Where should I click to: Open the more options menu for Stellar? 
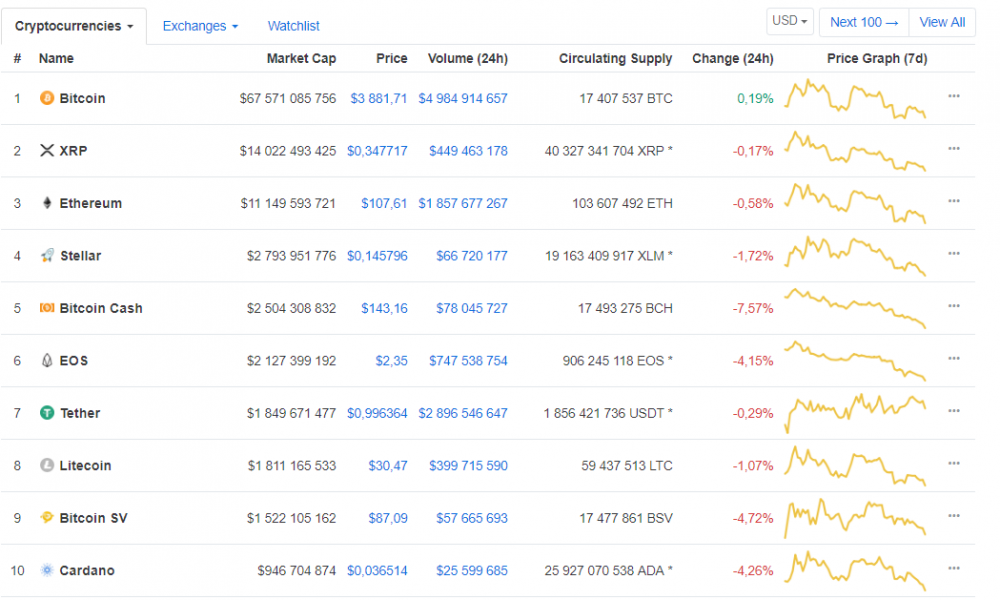click(953, 254)
